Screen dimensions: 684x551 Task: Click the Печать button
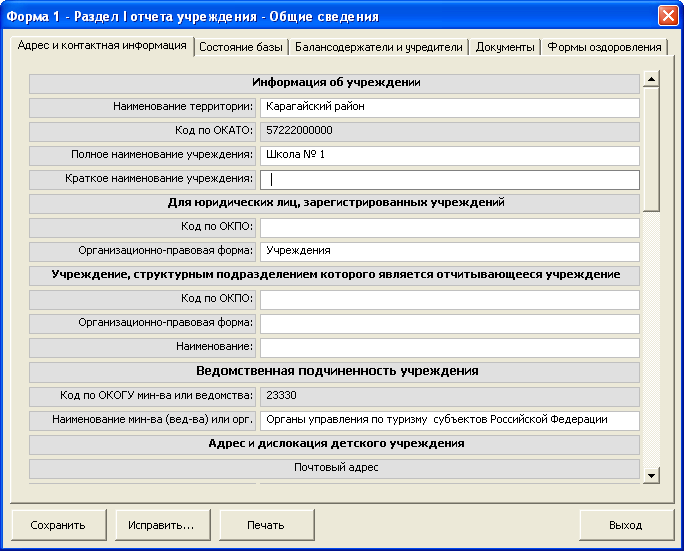(x=266, y=525)
